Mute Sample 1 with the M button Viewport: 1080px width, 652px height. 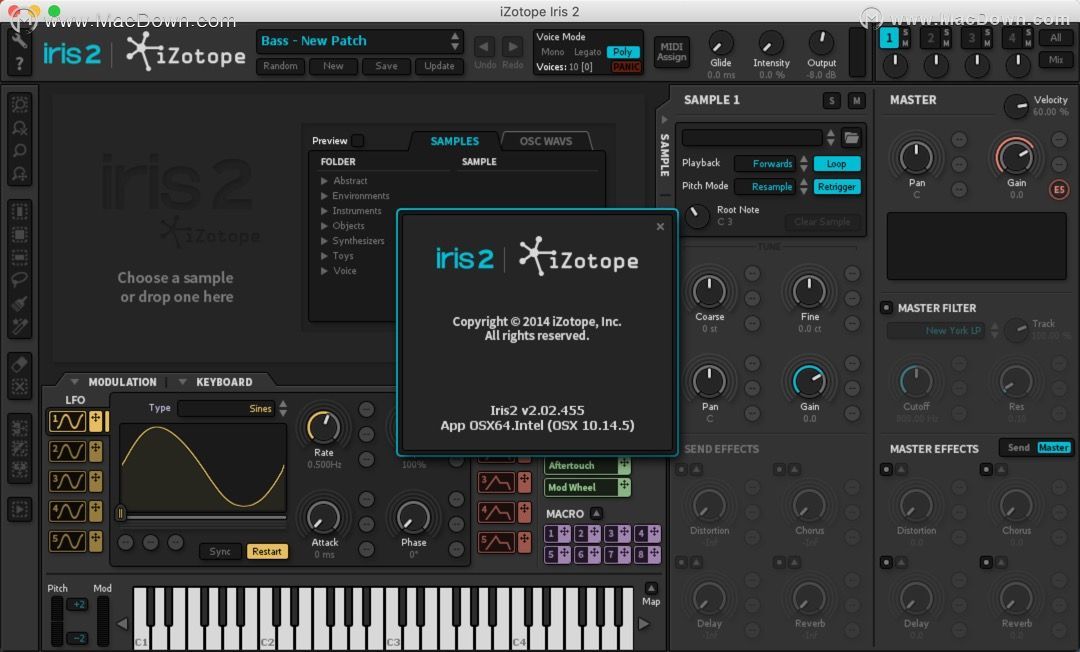click(x=856, y=101)
